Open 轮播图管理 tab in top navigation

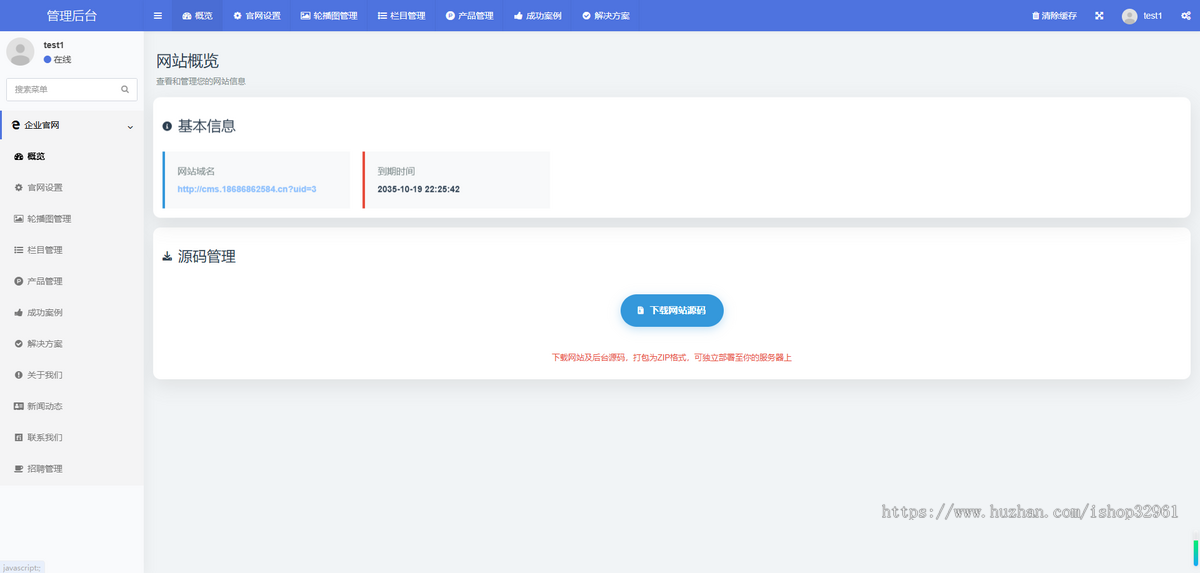point(328,16)
